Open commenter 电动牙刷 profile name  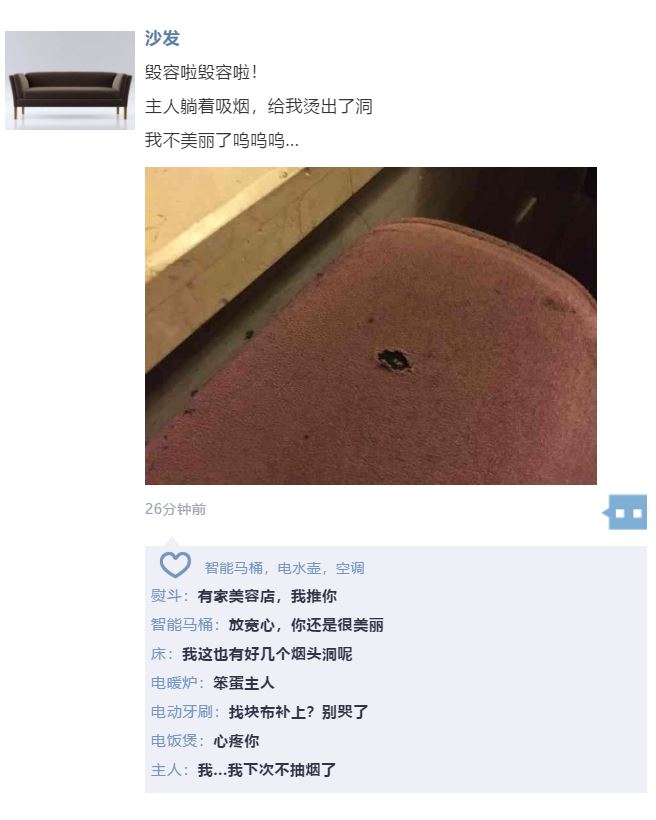pyautogui.click(x=182, y=712)
